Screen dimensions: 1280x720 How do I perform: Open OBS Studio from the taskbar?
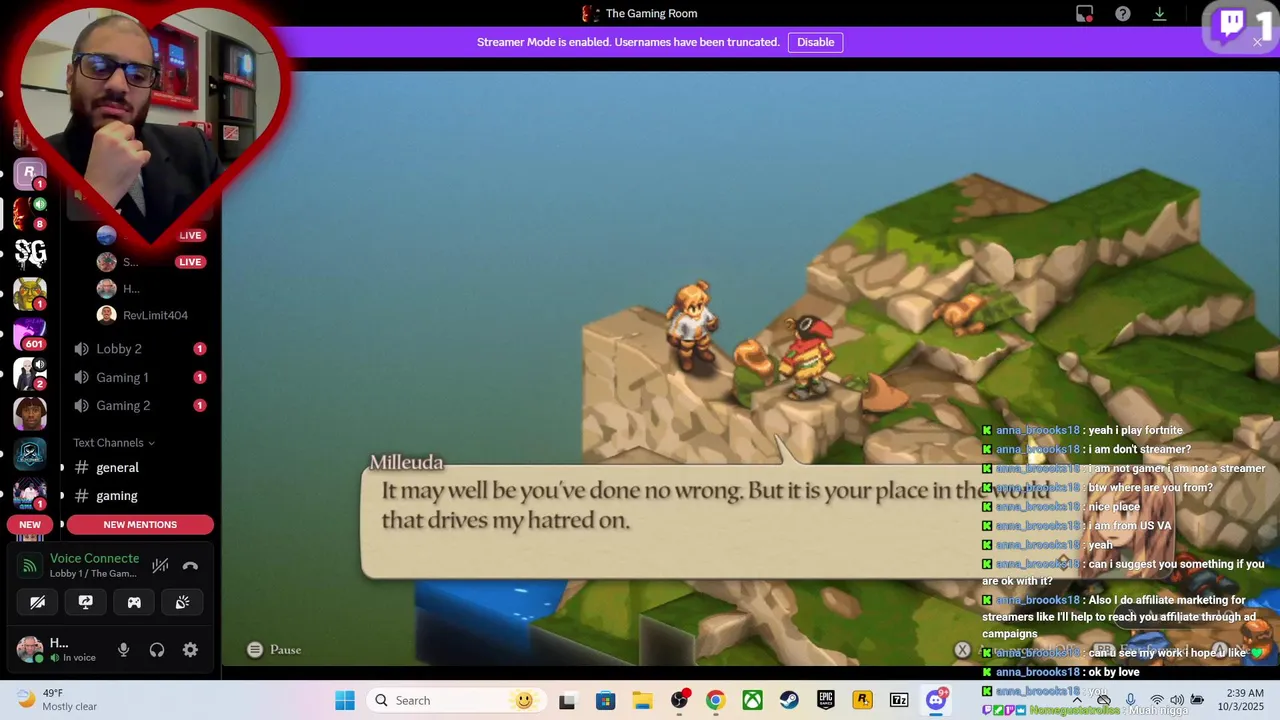[679, 700]
